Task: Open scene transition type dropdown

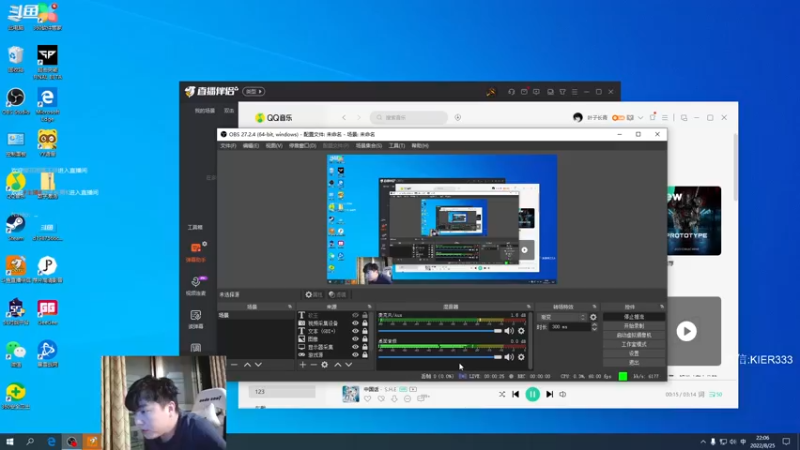Action: coord(562,317)
